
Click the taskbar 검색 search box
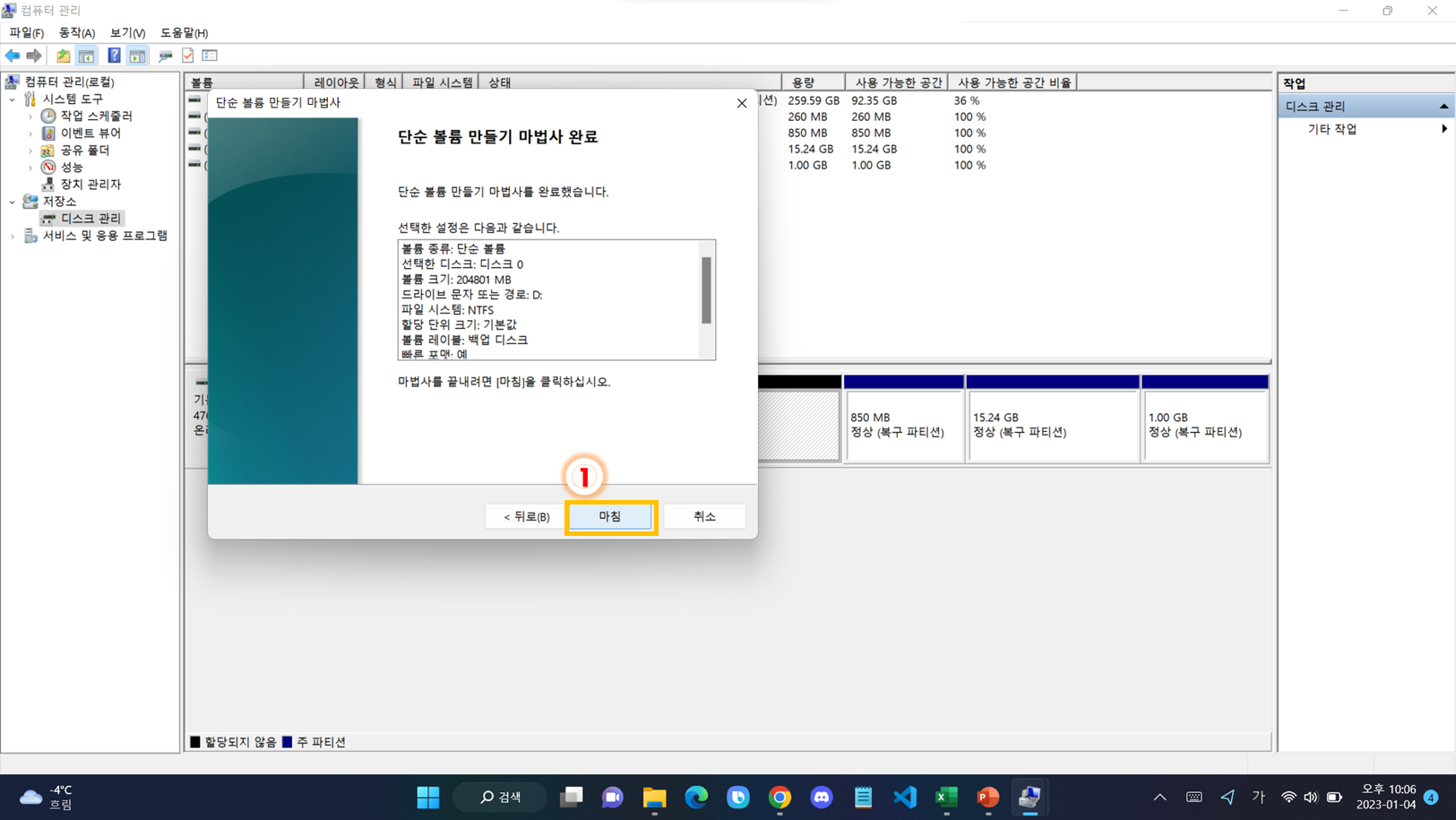500,797
